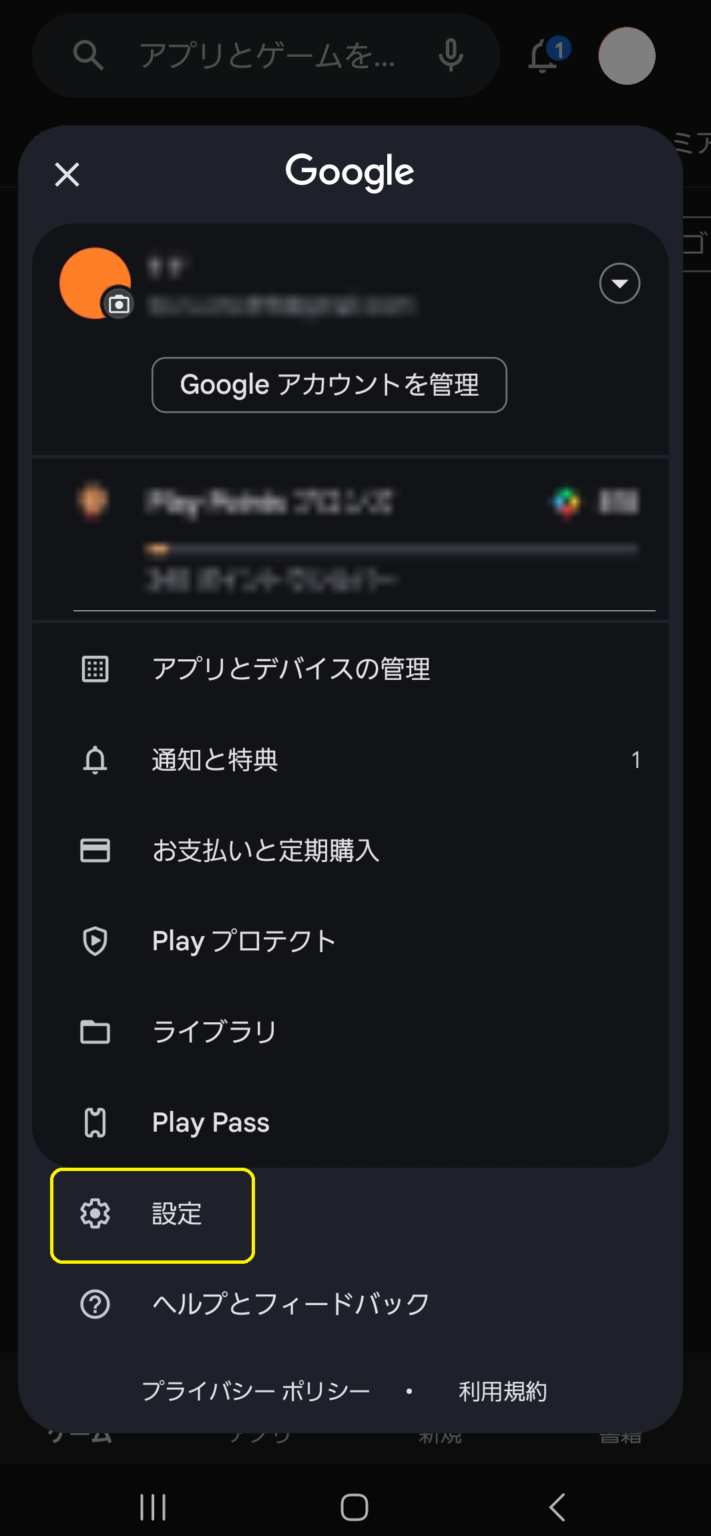Tap the microphone for voice search

pos(449,56)
